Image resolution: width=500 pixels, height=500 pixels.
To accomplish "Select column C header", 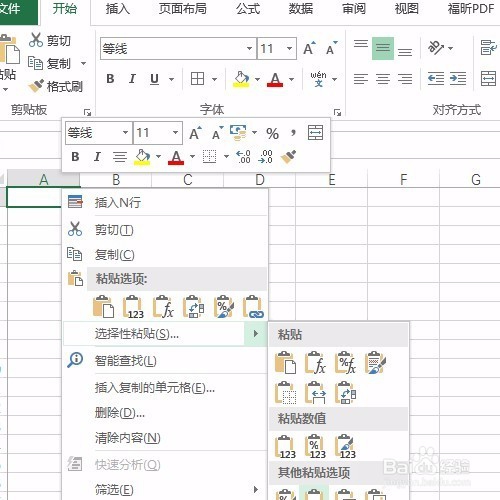I will click(x=188, y=180).
